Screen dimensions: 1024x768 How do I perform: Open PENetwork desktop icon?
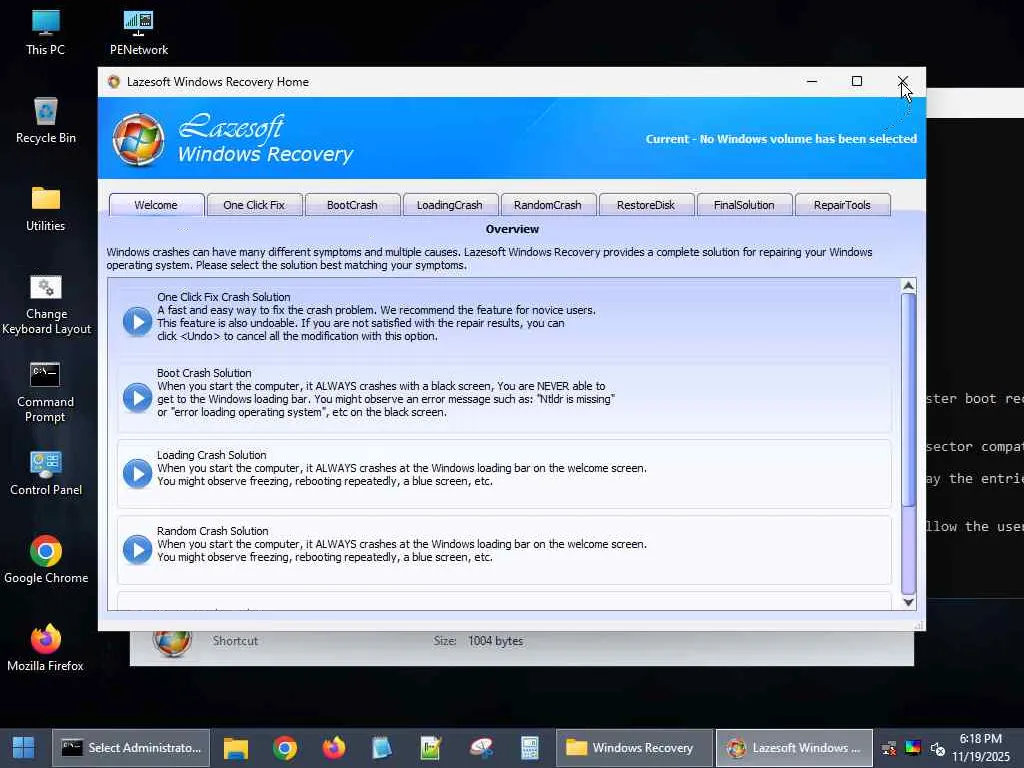tap(138, 32)
